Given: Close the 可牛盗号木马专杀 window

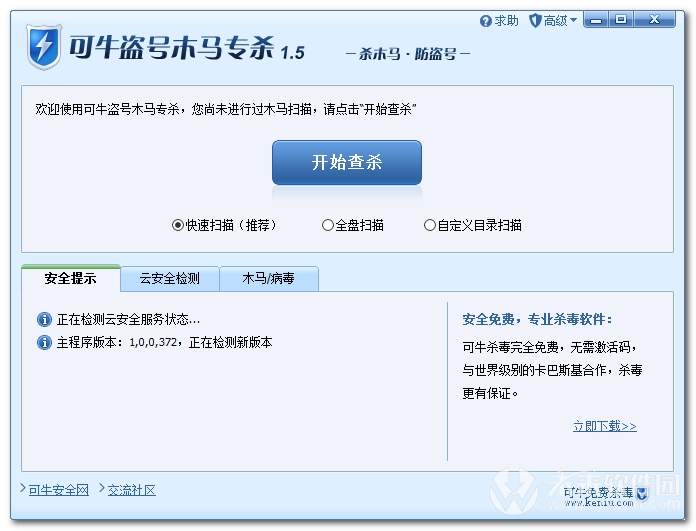Looking at the screenshot, I should pyautogui.click(x=654, y=20).
